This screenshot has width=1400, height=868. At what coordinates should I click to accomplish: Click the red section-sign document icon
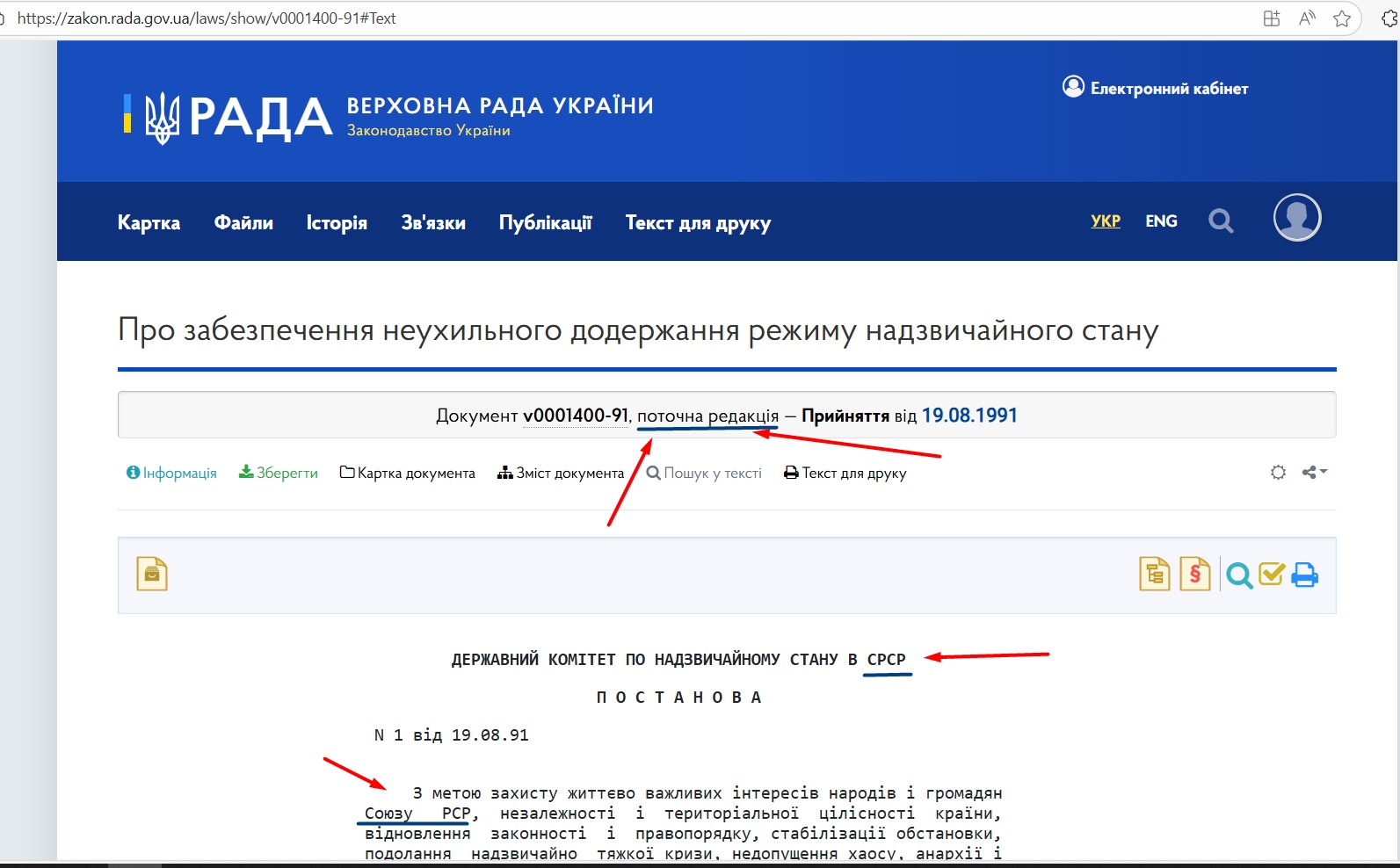tap(1194, 575)
